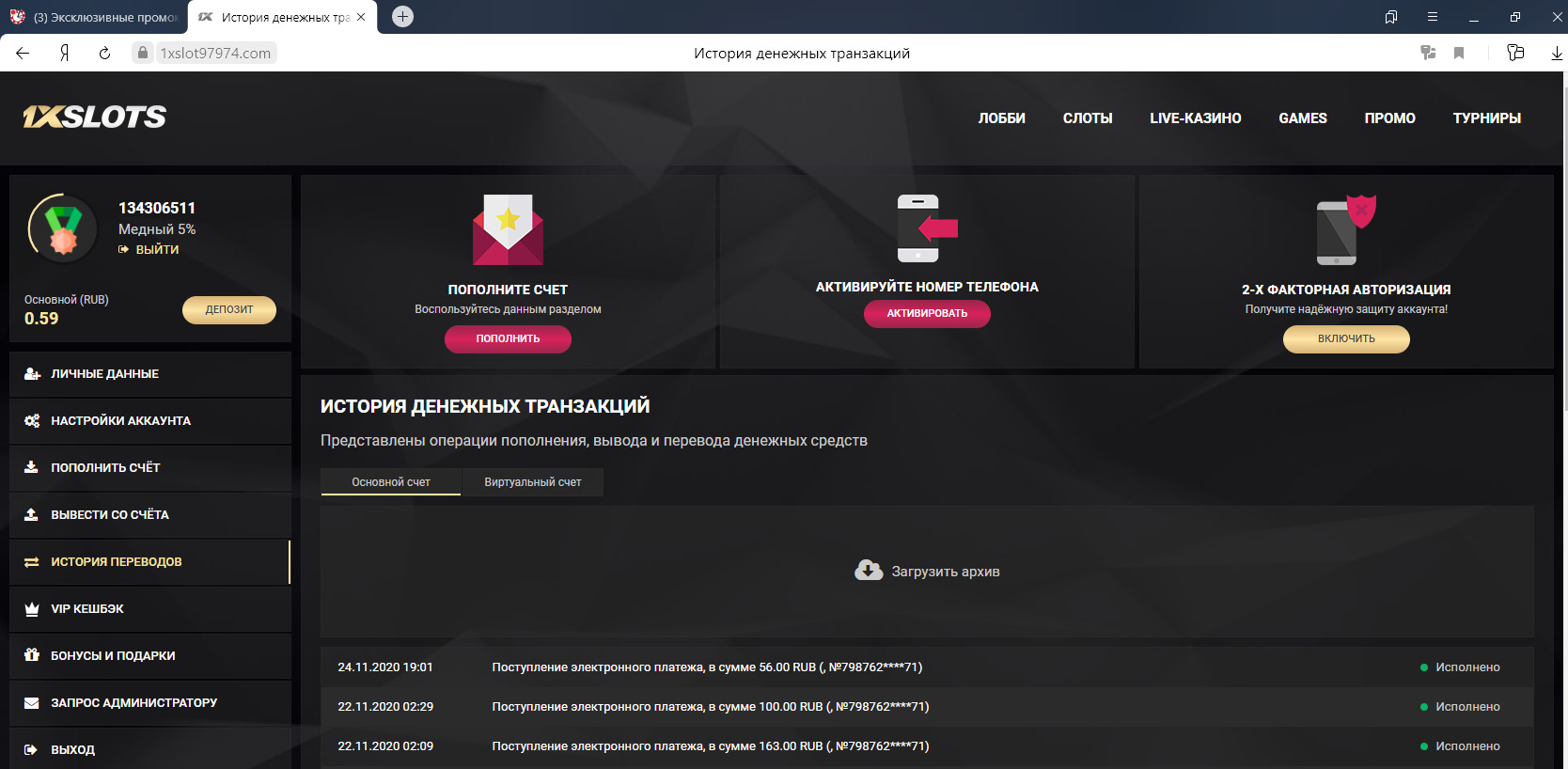This screenshot has height=769, width=1568.
Task: Click the АКТИВИРОВАТЬ button
Action: point(927,313)
